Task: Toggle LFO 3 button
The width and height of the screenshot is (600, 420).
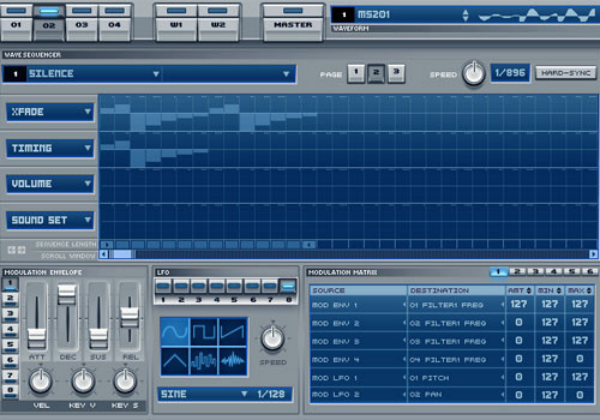Action: coord(199,286)
